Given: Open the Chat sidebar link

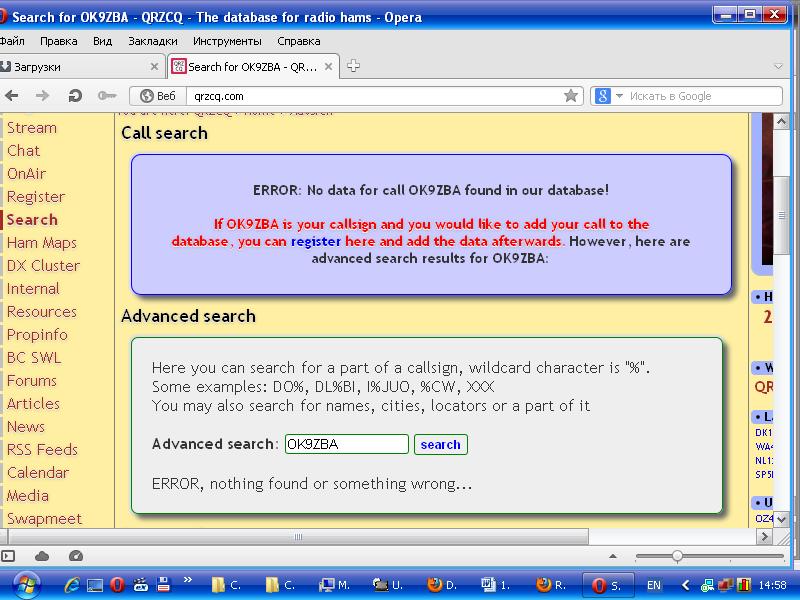Looking at the screenshot, I should click(23, 151).
